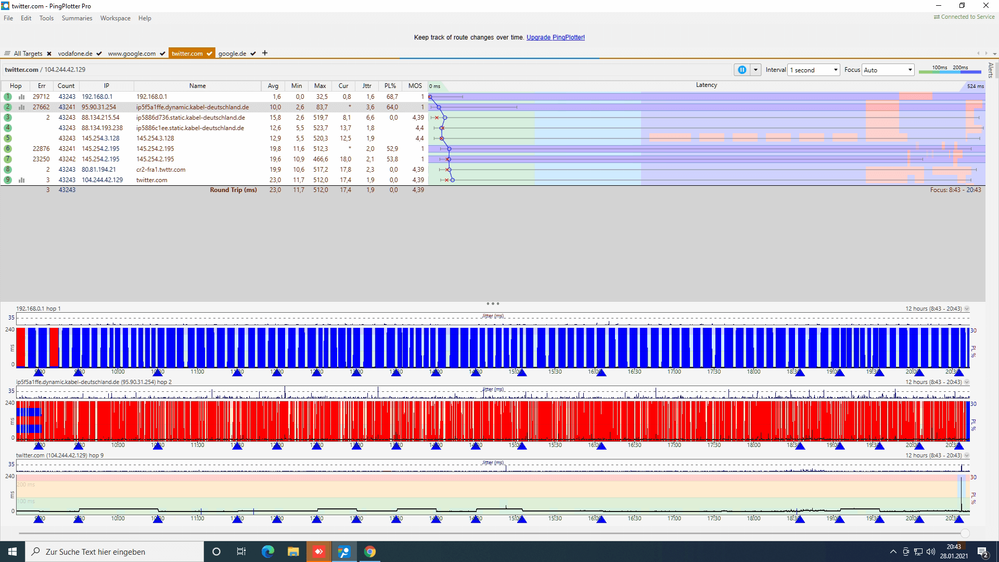Image resolution: width=999 pixels, height=562 pixels.
Task: Switch to the vodafone.de target tab
Action: [x=75, y=54]
